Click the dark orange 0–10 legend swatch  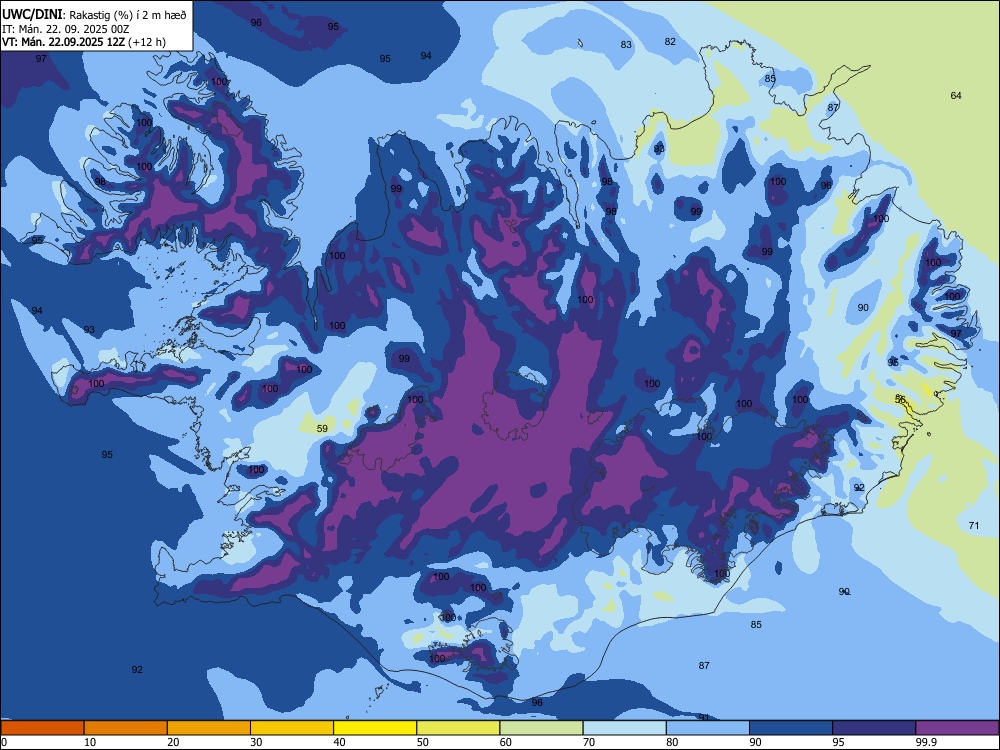42,728
